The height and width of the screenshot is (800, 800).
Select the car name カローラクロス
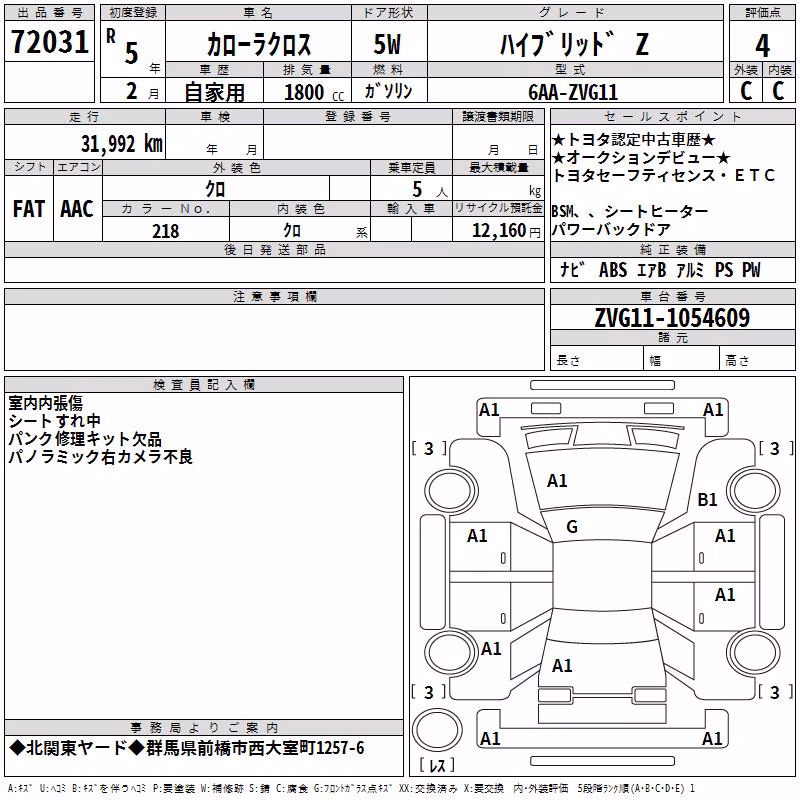click(259, 44)
